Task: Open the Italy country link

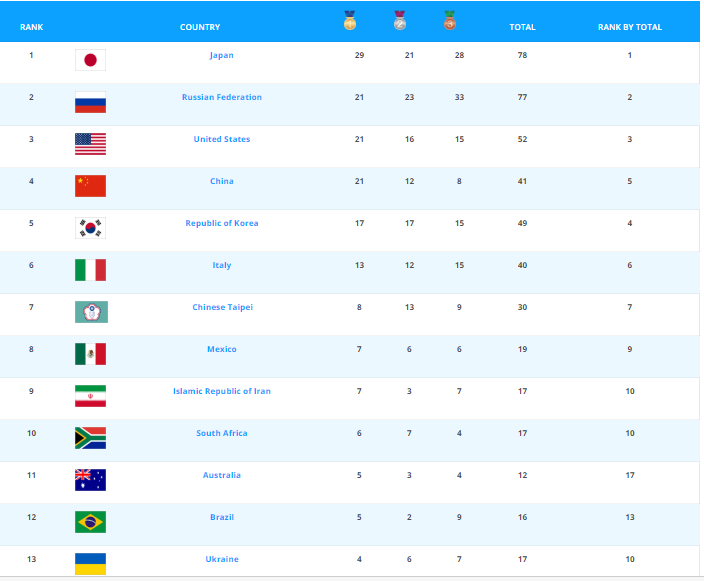Action: coord(222,265)
